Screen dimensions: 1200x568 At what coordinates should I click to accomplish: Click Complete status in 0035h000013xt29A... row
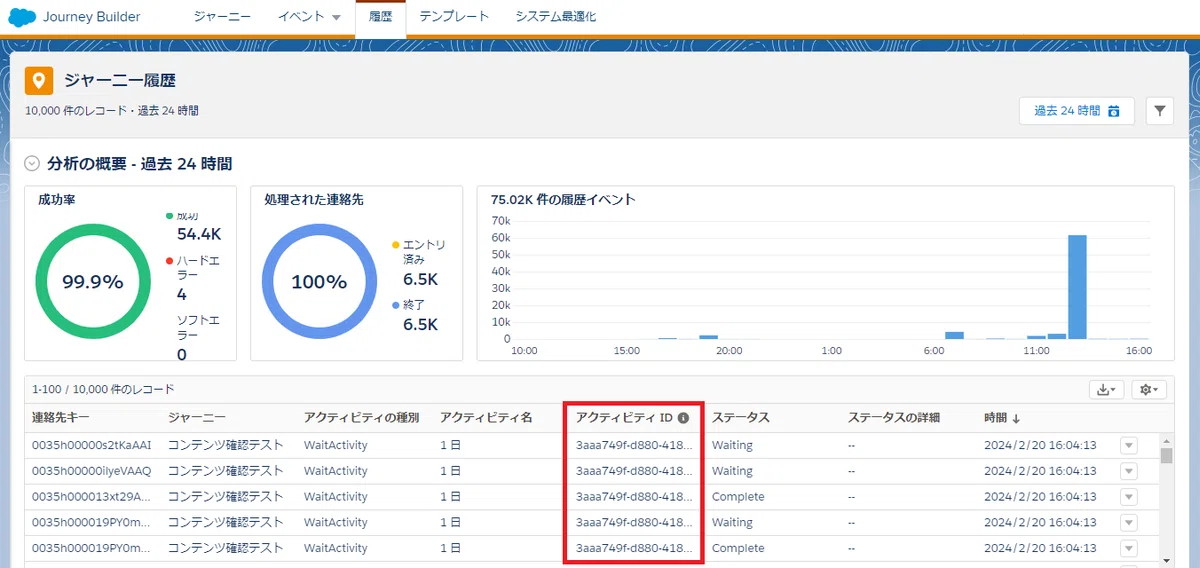click(738, 497)
